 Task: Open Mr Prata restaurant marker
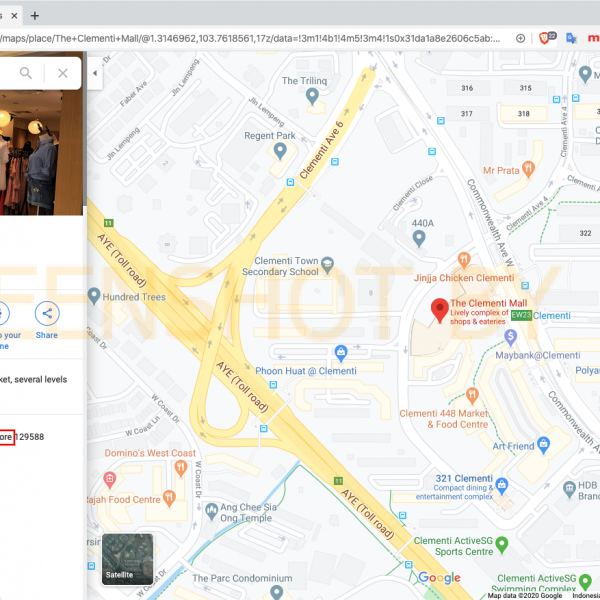(528, 170)
